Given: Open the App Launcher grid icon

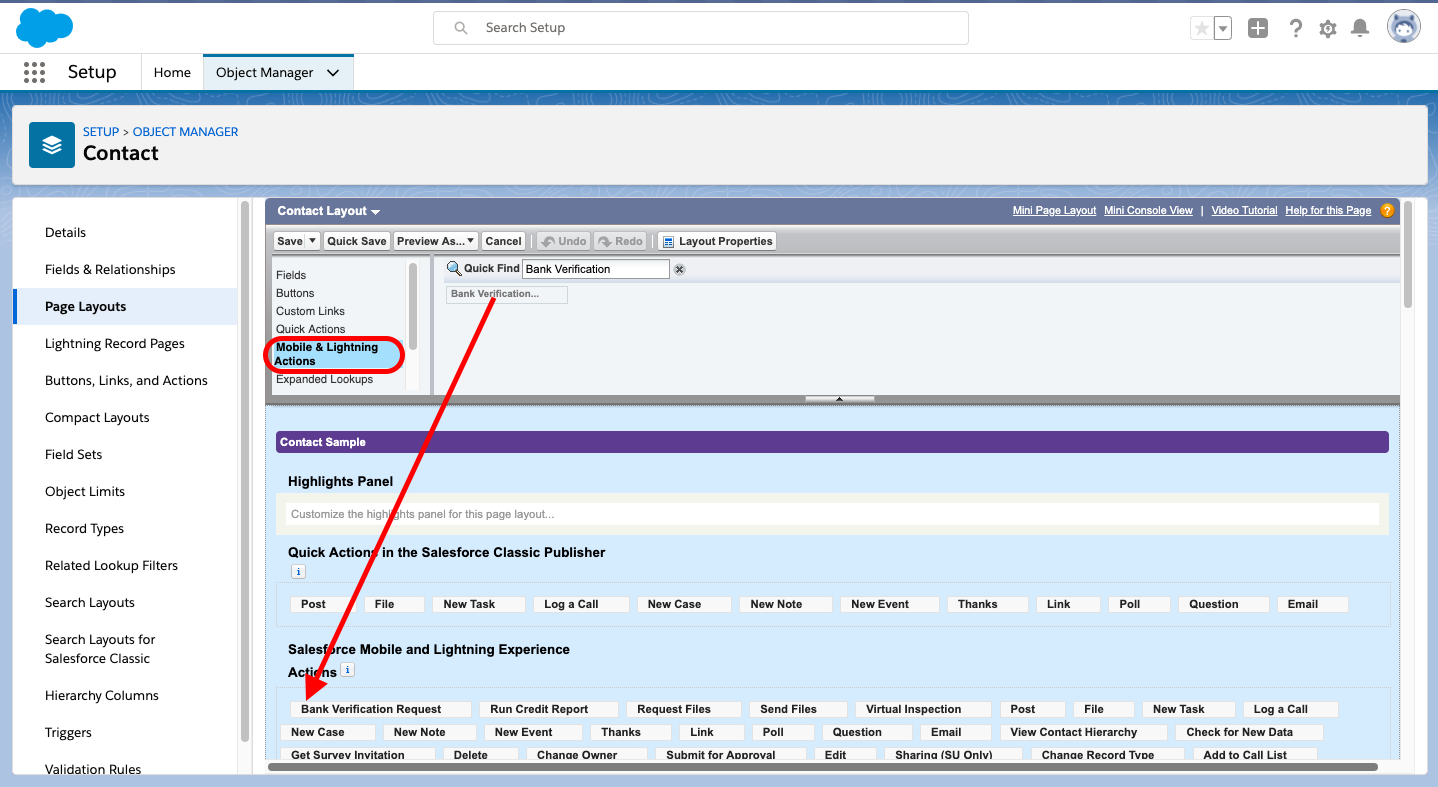Looking at the screenshot, I should (x=34, y=72).
